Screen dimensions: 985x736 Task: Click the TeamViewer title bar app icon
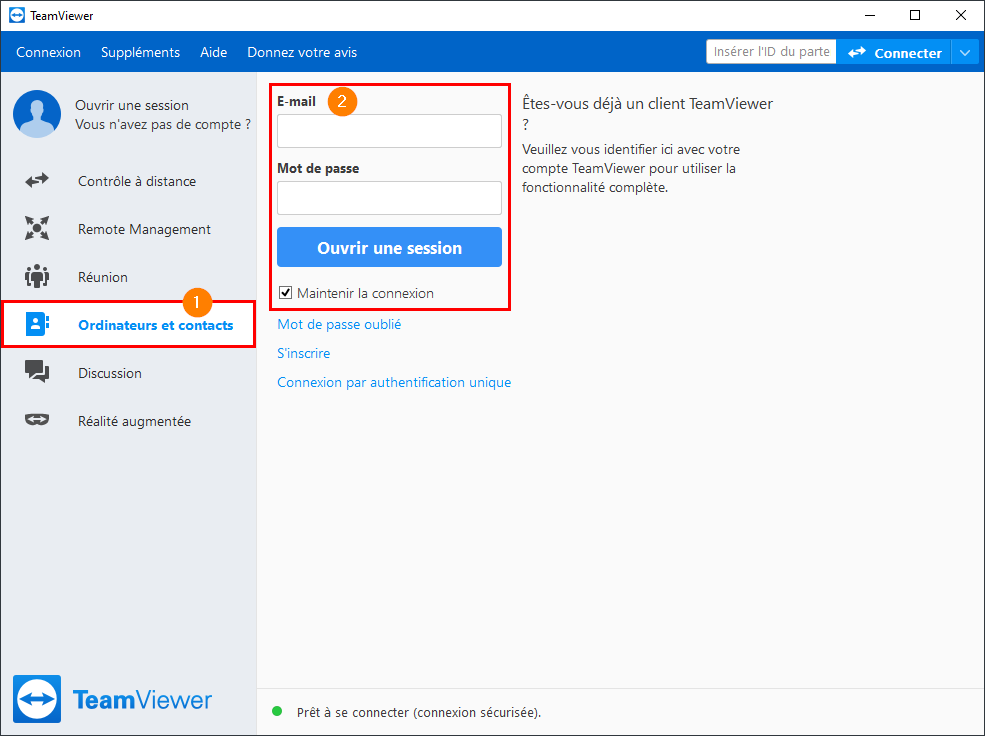[x=17, y=15]
